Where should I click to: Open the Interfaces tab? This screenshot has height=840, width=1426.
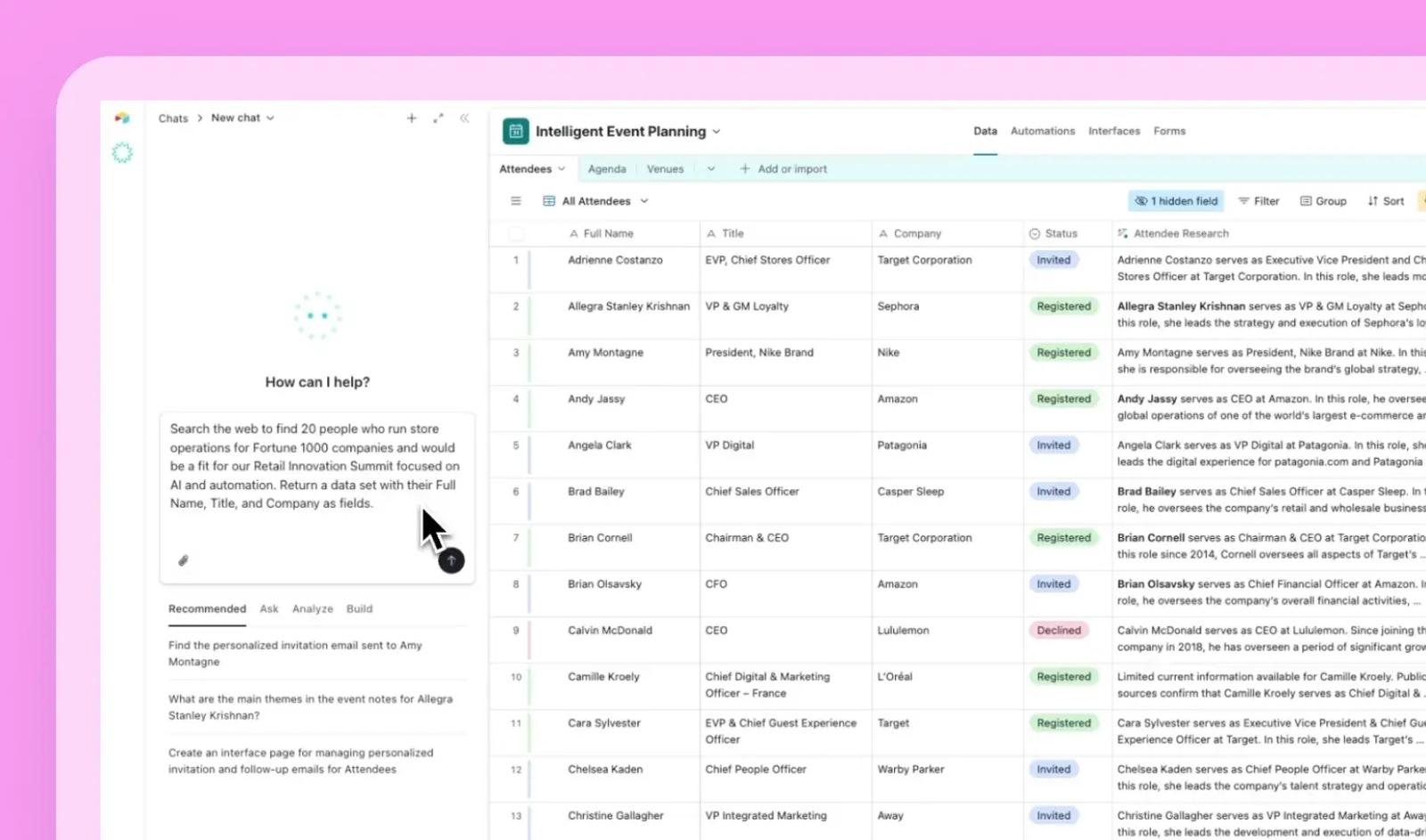pos(1114,131)
